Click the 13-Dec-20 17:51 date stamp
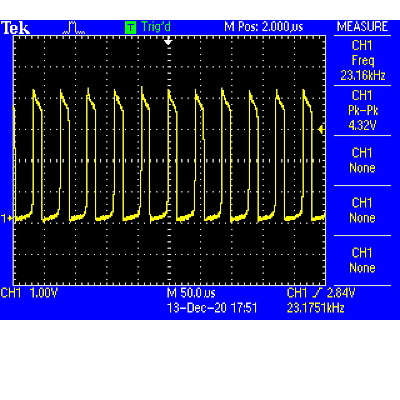 click(x=212, y=308)
